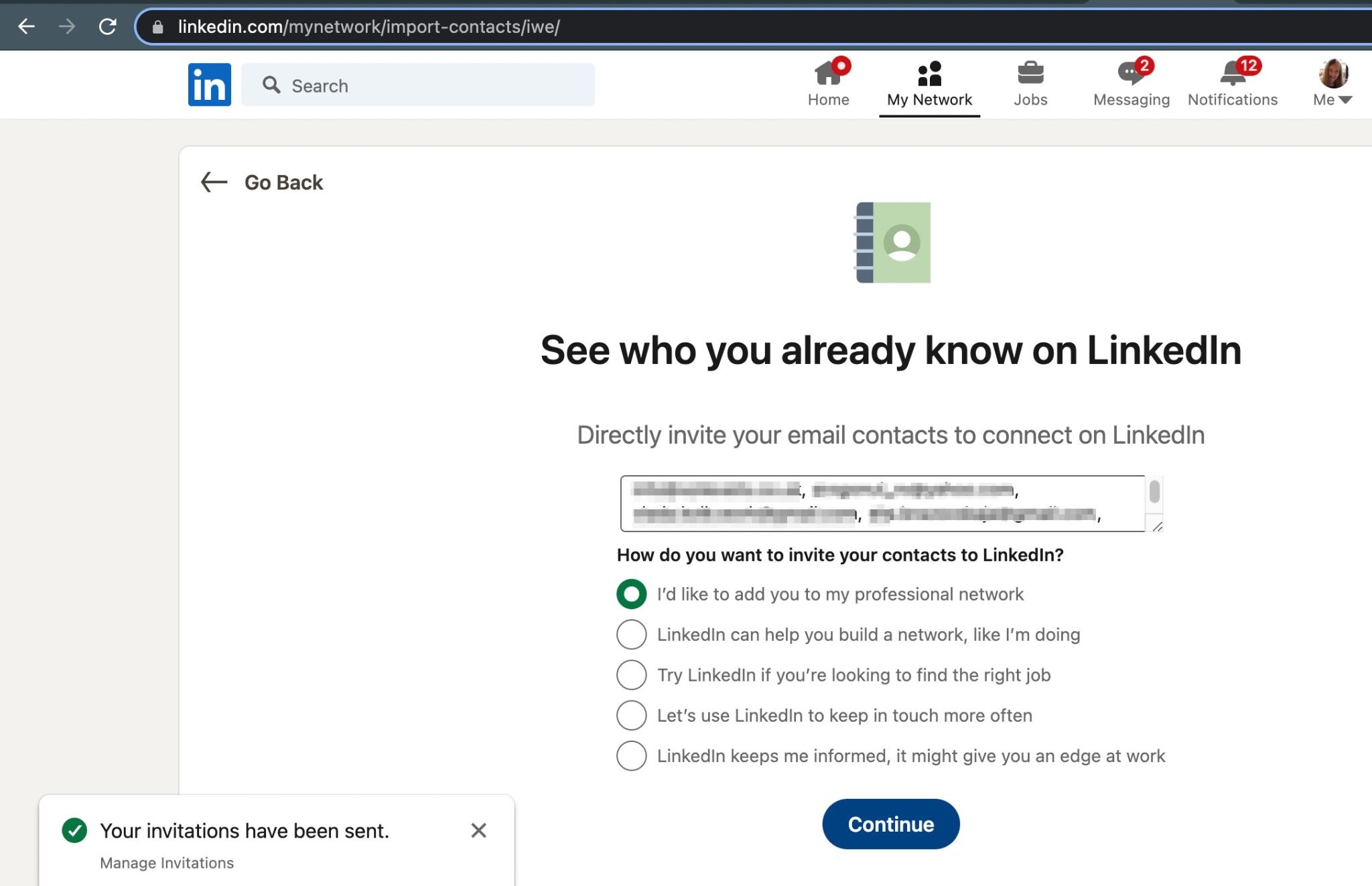Select "LinkedIn can help you build a network" option
1372x886 pixels.
[632, 634]
